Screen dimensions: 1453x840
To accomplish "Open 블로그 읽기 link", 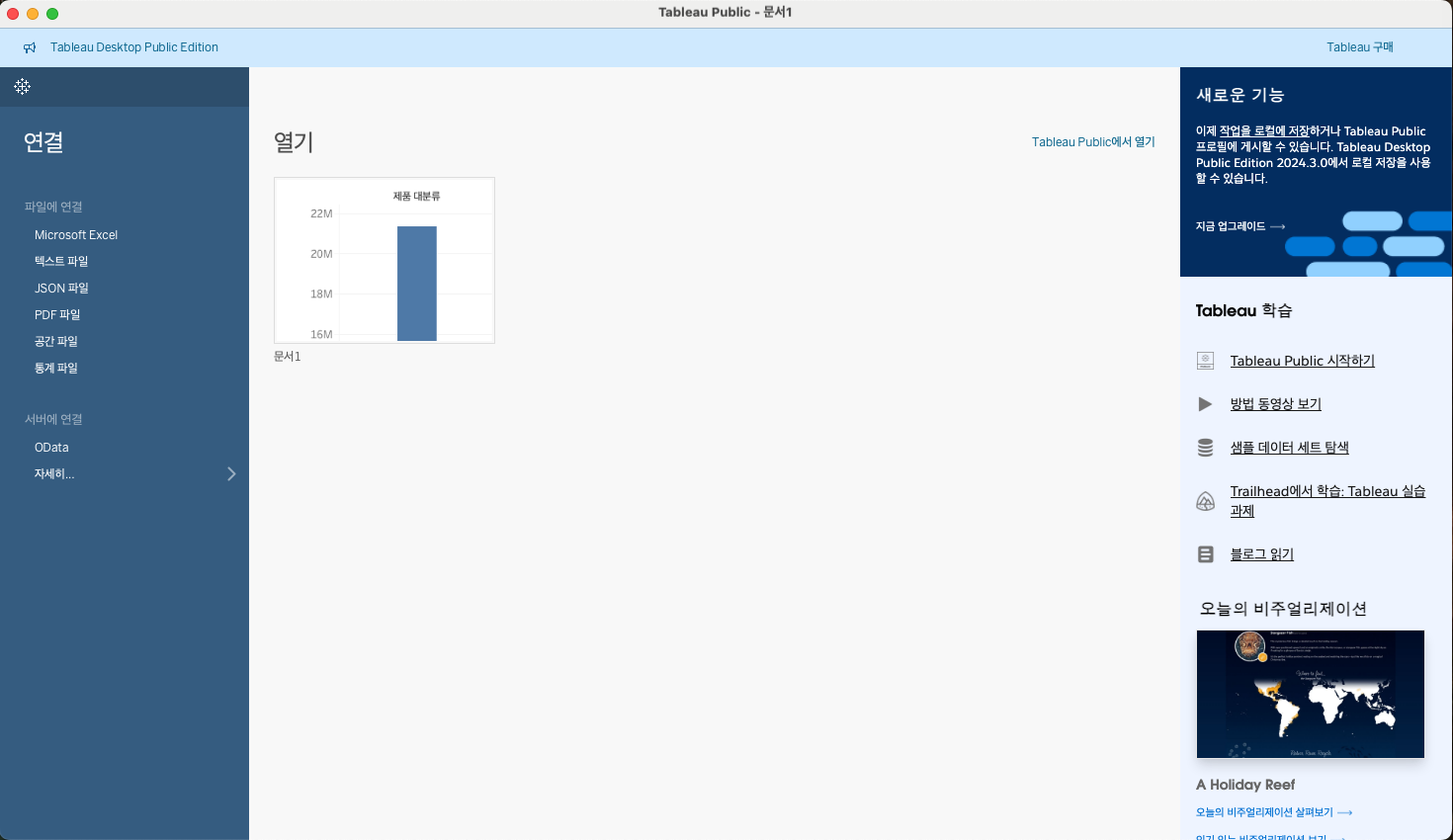I will [x=1262, y=554].
